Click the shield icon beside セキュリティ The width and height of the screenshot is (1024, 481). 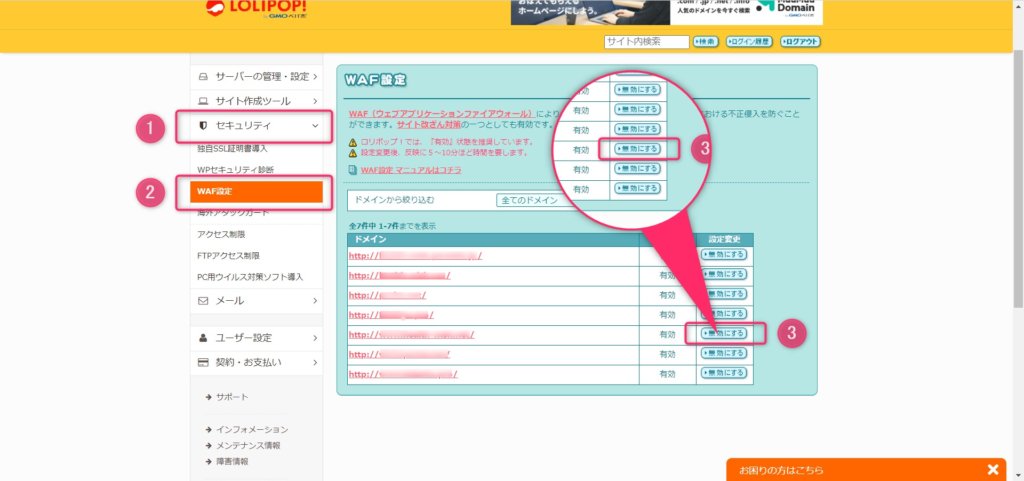tap(203, 126)
